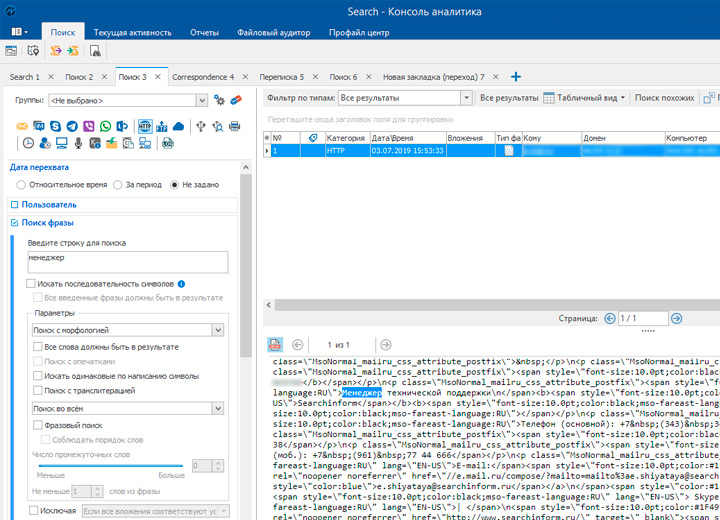
Task: Check 'Поиск с транслитерацией'
Action: (38, 390)
